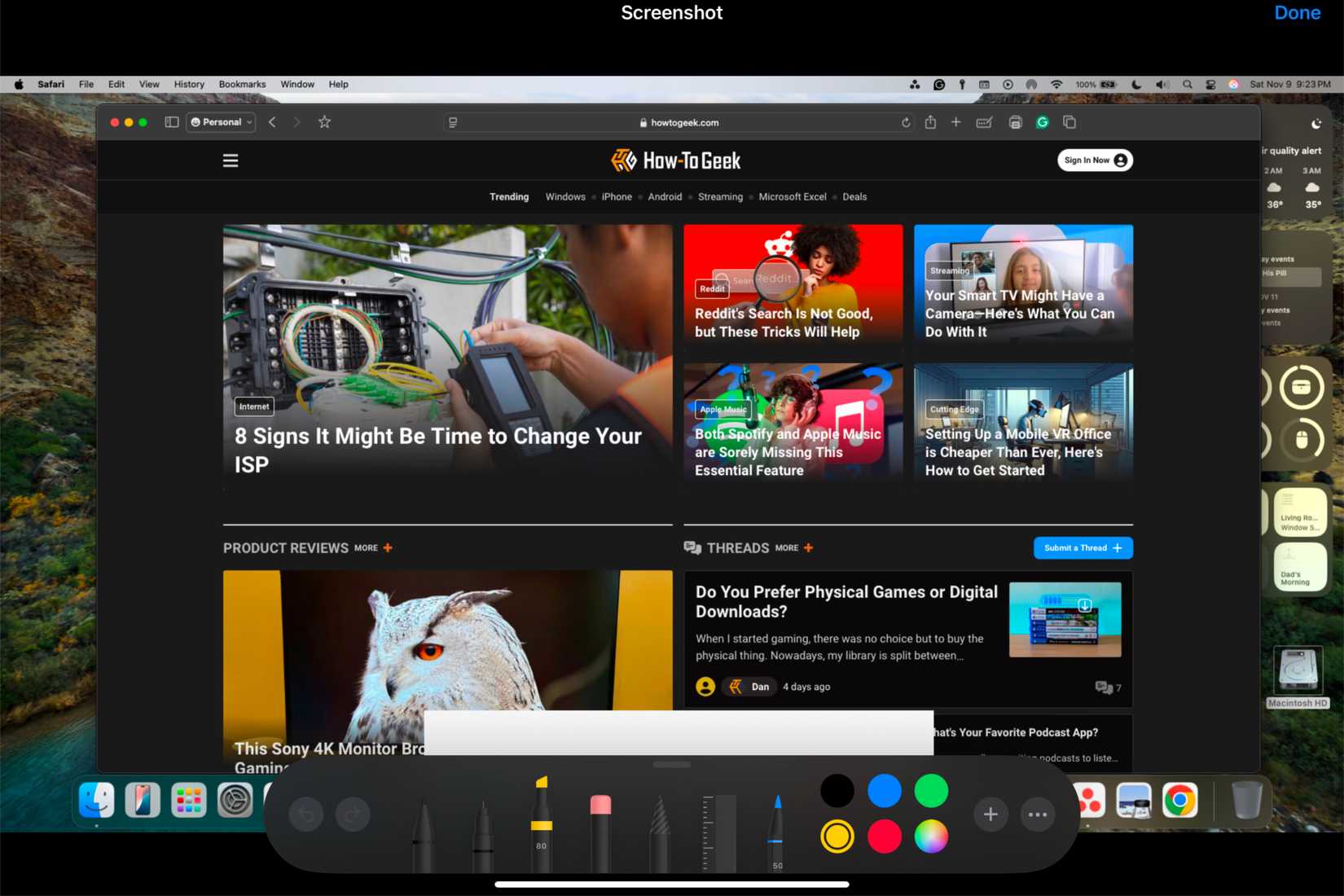This screenshot has height=896, width=1344.
Task: Select the yellow highlighter tool
Action: tap(542, 823)
